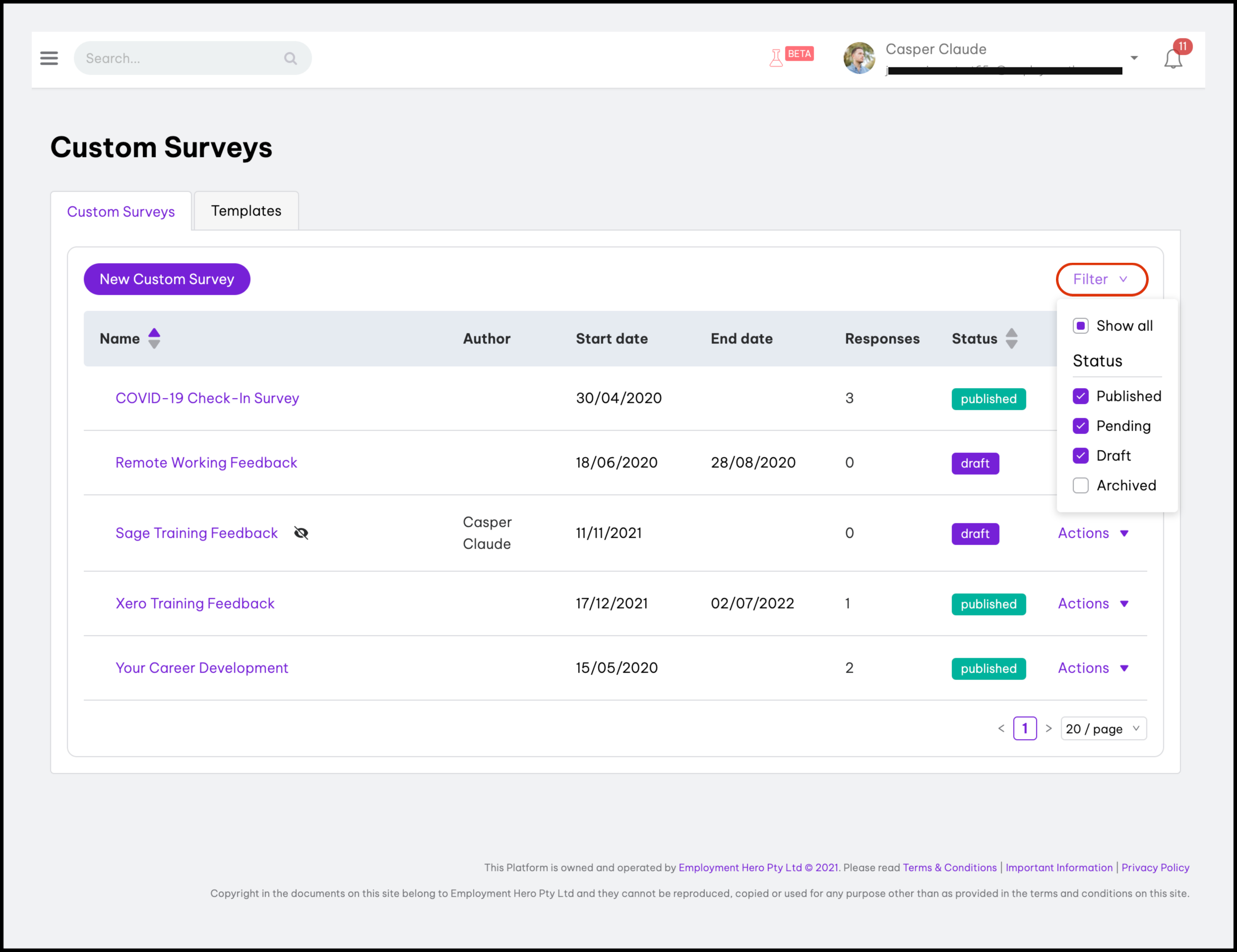This screenshot has width=1237, height=952.
Task: Collapse the Filter dropdown
Action: (x=1102, y=279)
